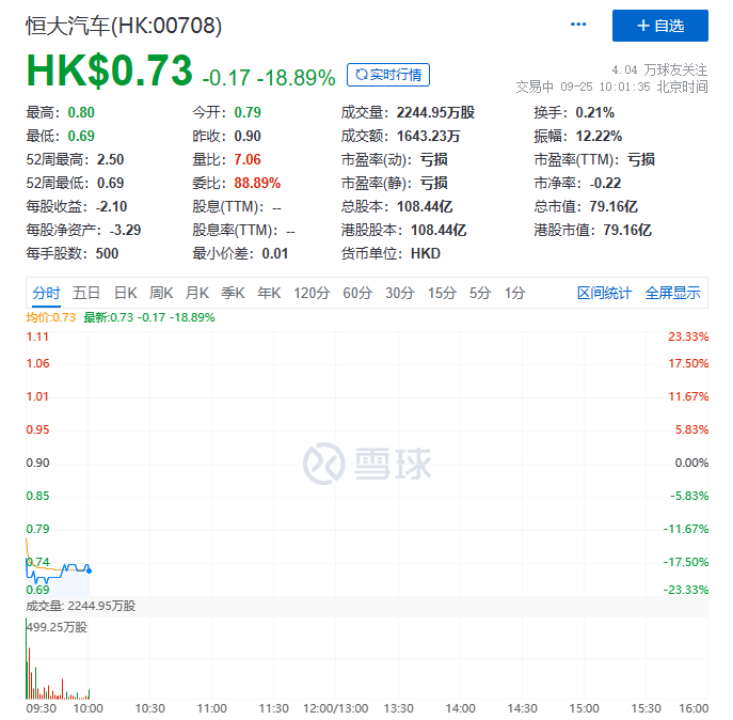Click the 昨收 value 0.90

[x=247, y=136]
